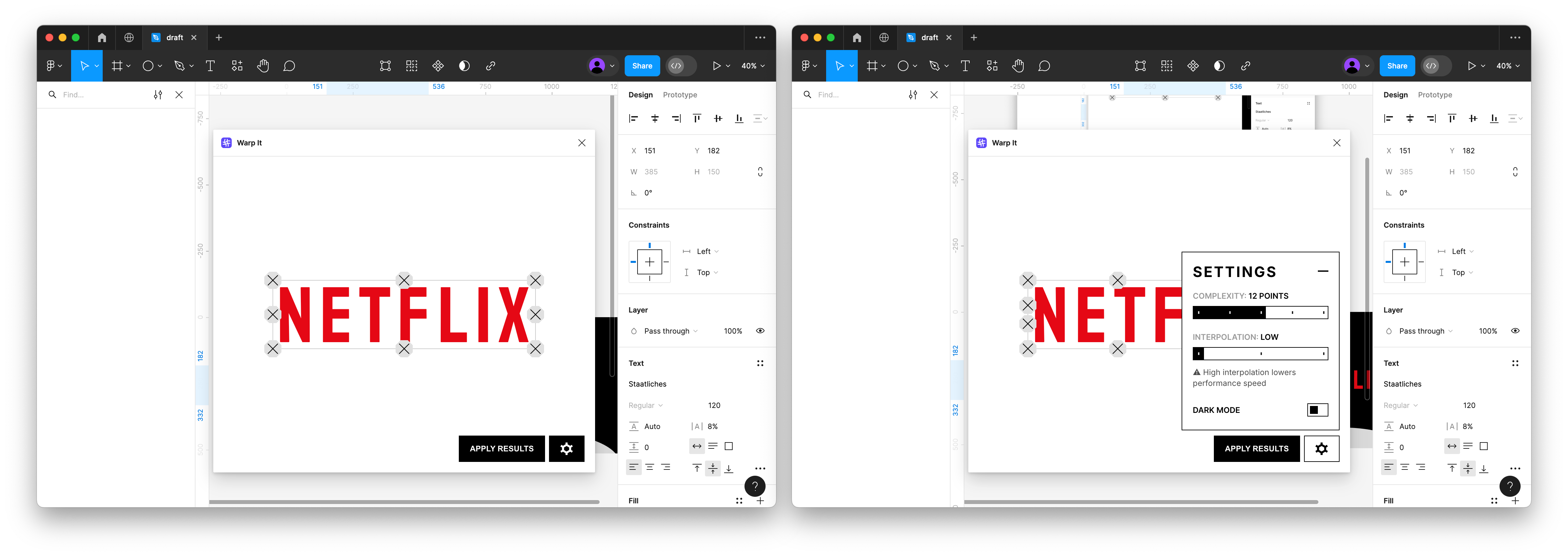Toggle layer visibility eye in left window
Viewport: 1568px width, 556px height.
[x=760, y=331]
